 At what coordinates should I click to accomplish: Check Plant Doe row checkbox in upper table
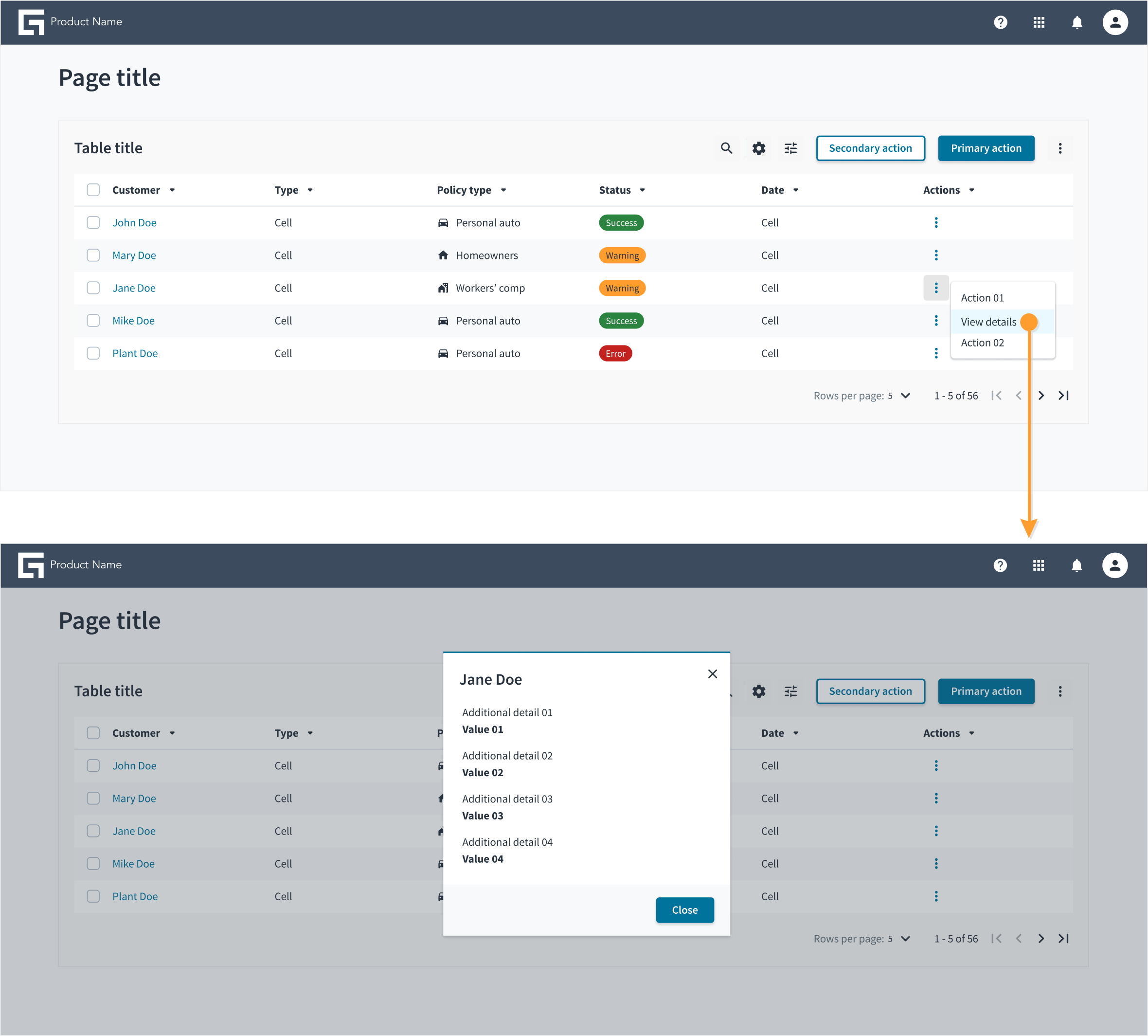93,353
